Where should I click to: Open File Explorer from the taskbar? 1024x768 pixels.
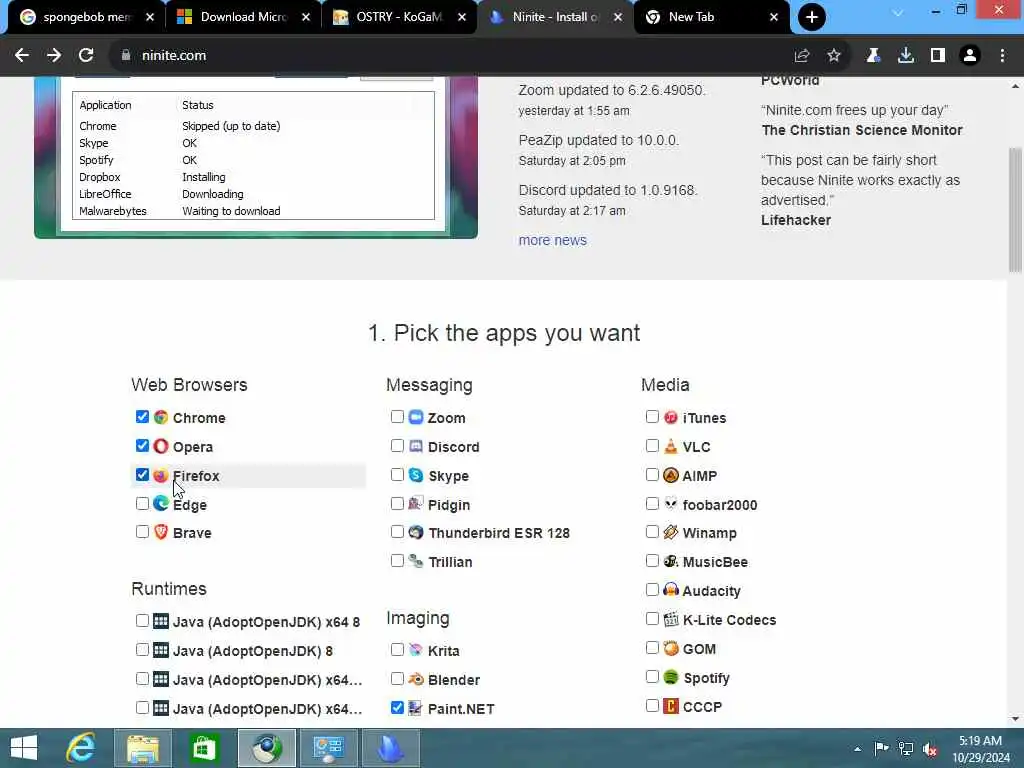pos(143,748)
